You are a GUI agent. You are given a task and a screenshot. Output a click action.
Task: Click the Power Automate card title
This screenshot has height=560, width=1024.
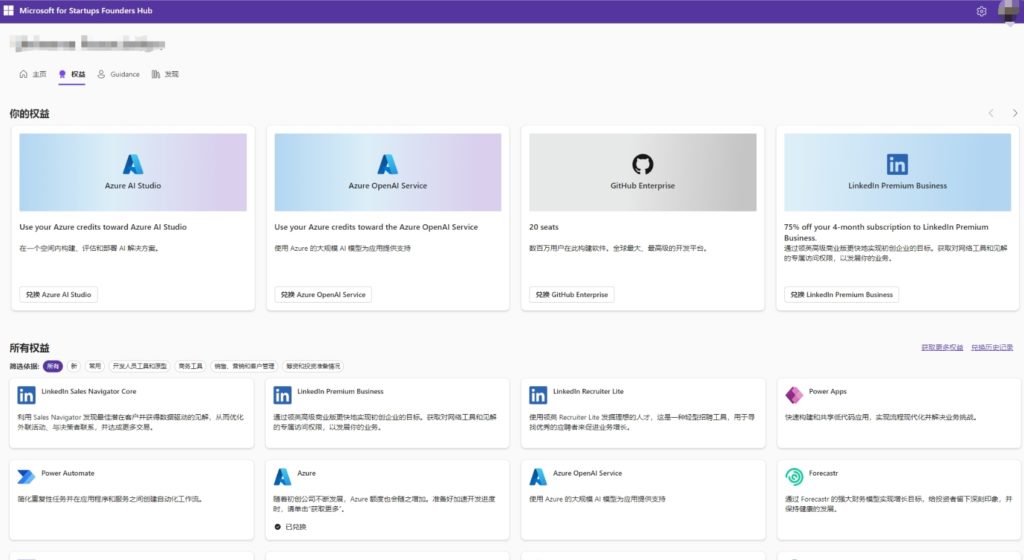(x=68, y=473)
